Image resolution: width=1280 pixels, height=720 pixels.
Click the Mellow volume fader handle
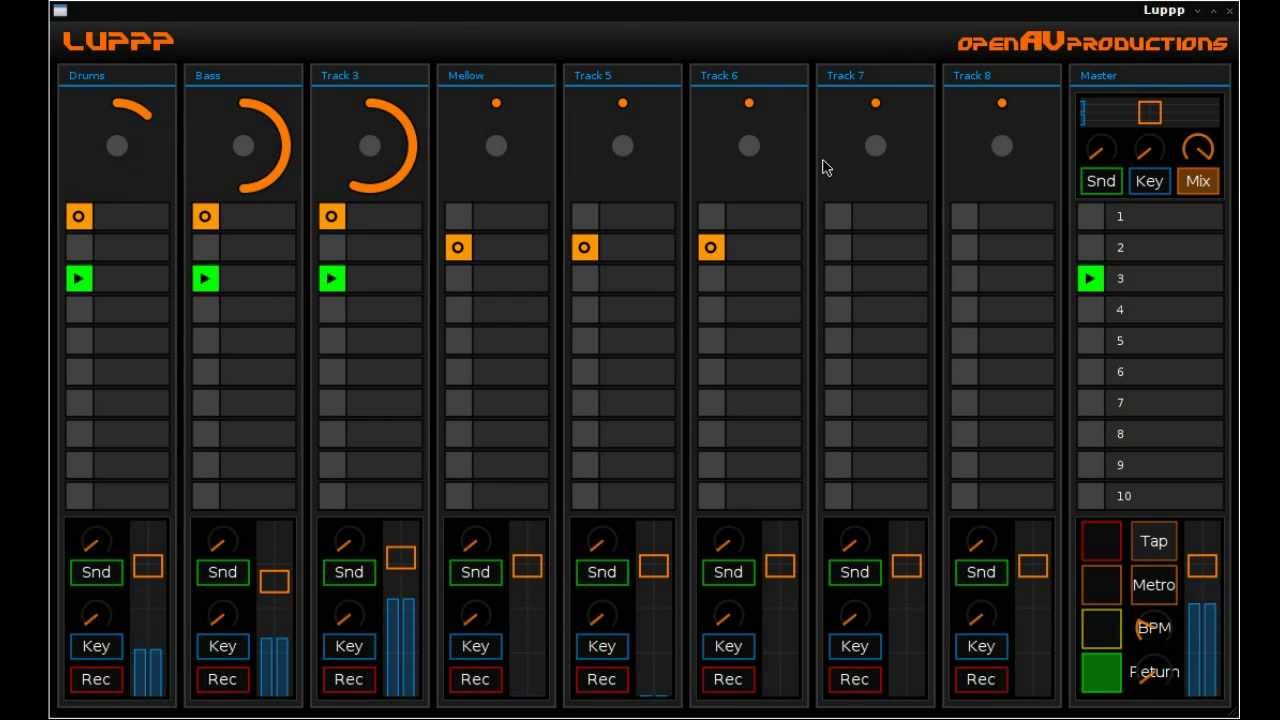(x=527, y=566)
